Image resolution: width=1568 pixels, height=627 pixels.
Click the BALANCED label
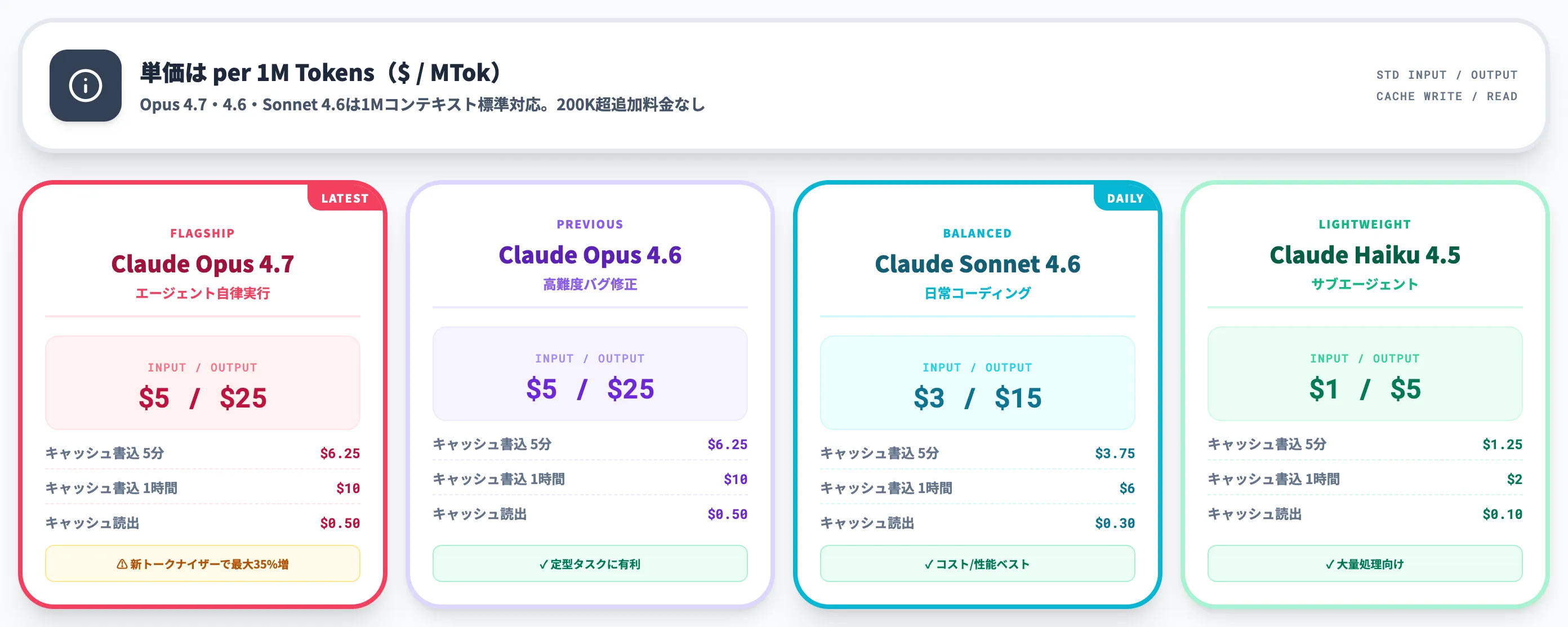pyautogui.click(x=978, y=234)
